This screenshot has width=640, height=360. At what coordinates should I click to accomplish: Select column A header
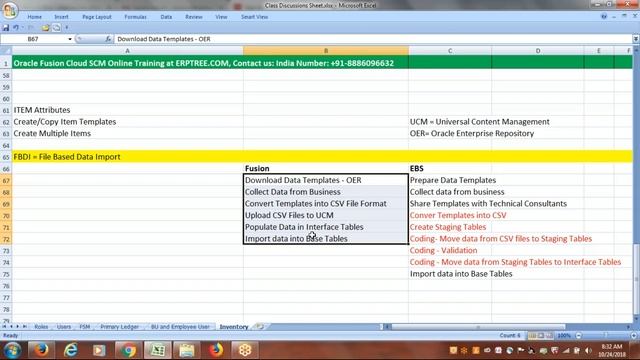127,51
